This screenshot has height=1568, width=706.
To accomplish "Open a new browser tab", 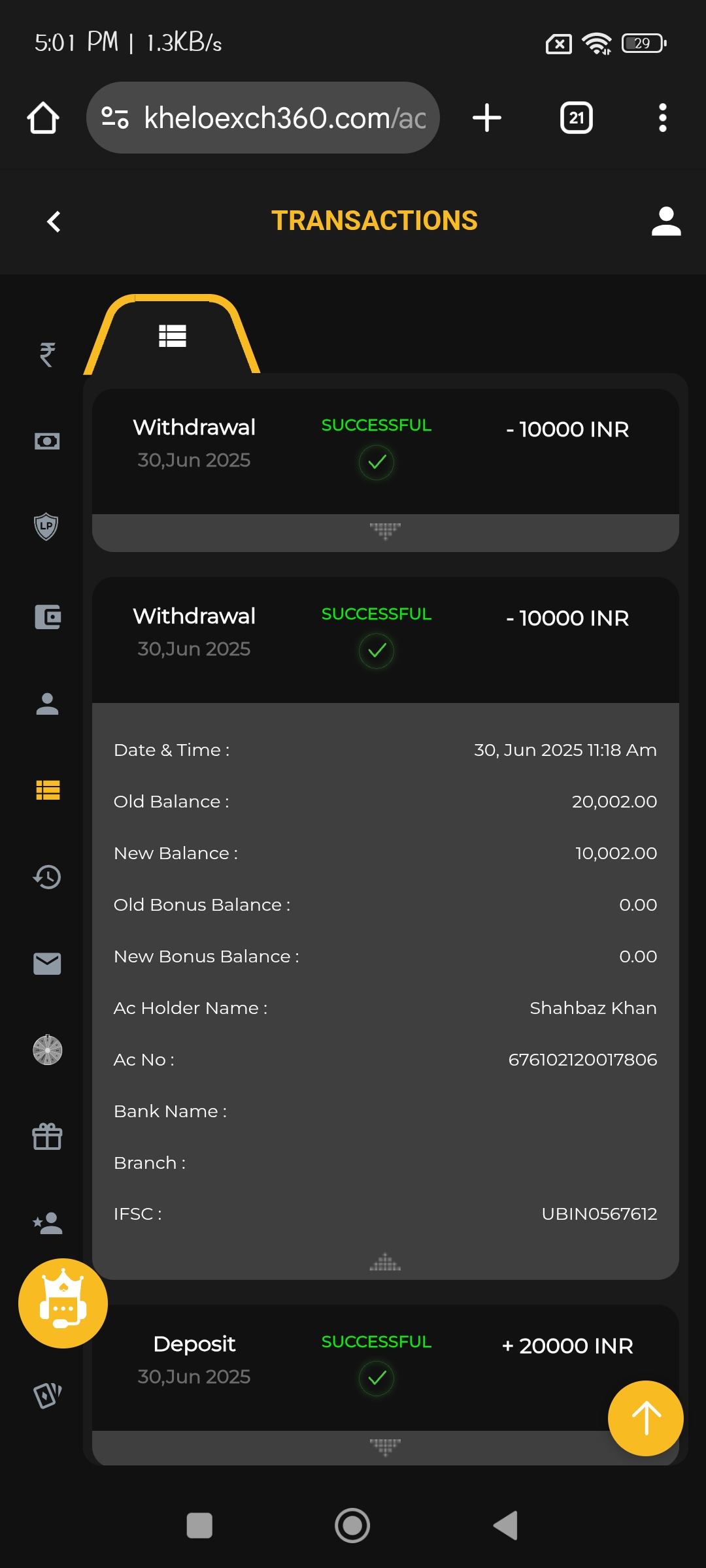I will click(486, 118).
